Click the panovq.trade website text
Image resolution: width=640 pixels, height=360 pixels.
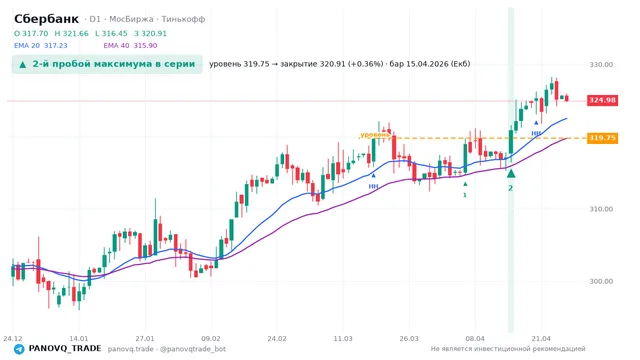pos(131,349)
